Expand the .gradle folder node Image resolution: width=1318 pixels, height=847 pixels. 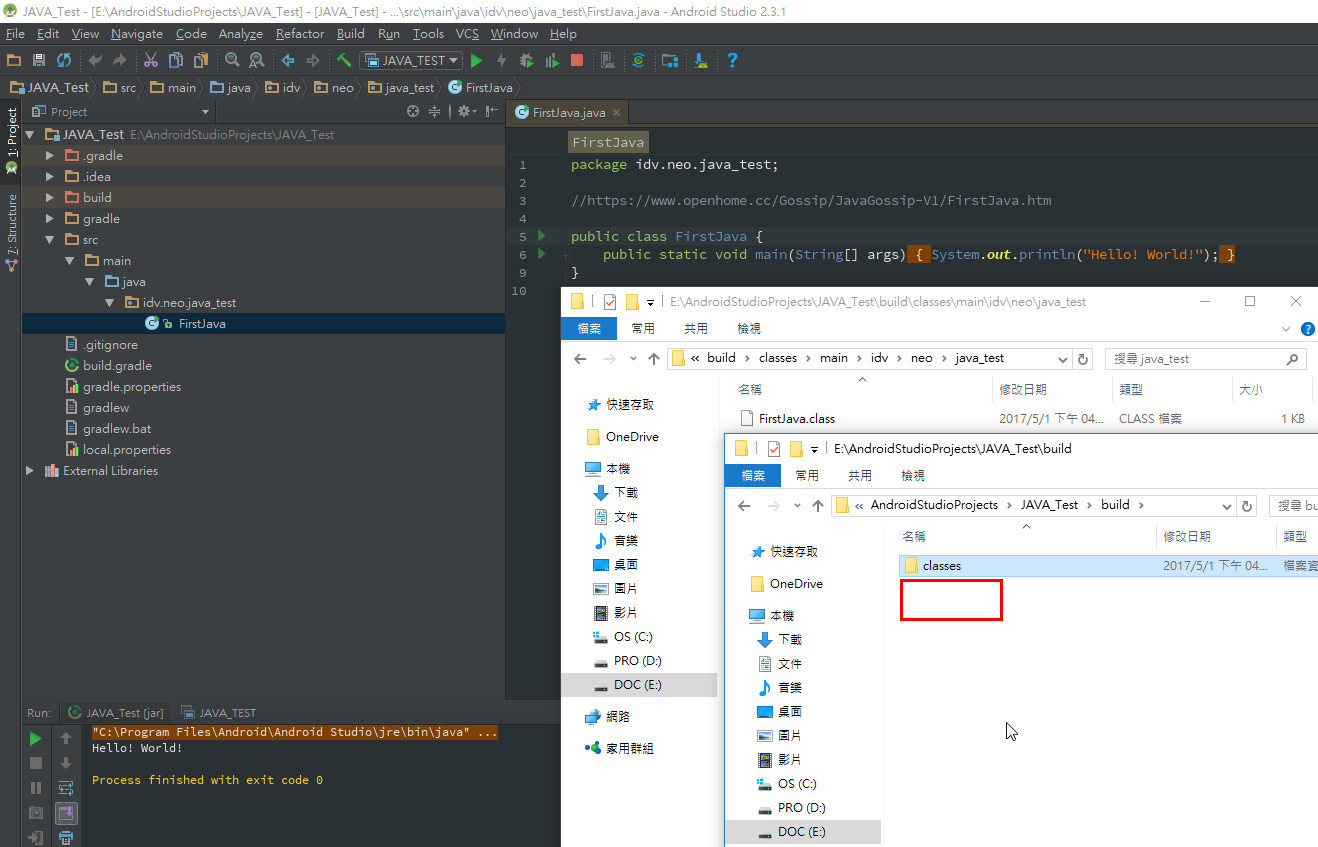(x=49, y=156)
